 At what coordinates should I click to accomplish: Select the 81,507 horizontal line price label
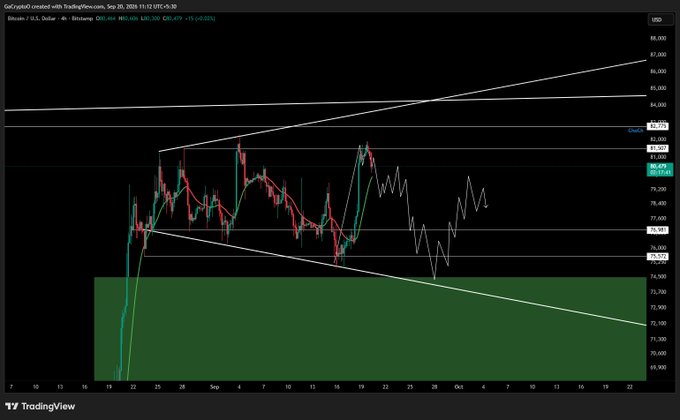coord(658,148)
